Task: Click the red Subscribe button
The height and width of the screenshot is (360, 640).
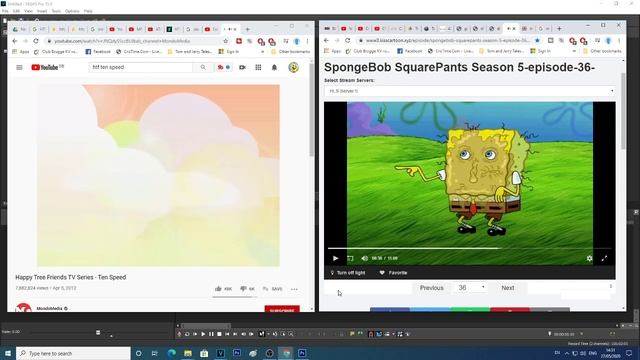Action: (282, 309)
